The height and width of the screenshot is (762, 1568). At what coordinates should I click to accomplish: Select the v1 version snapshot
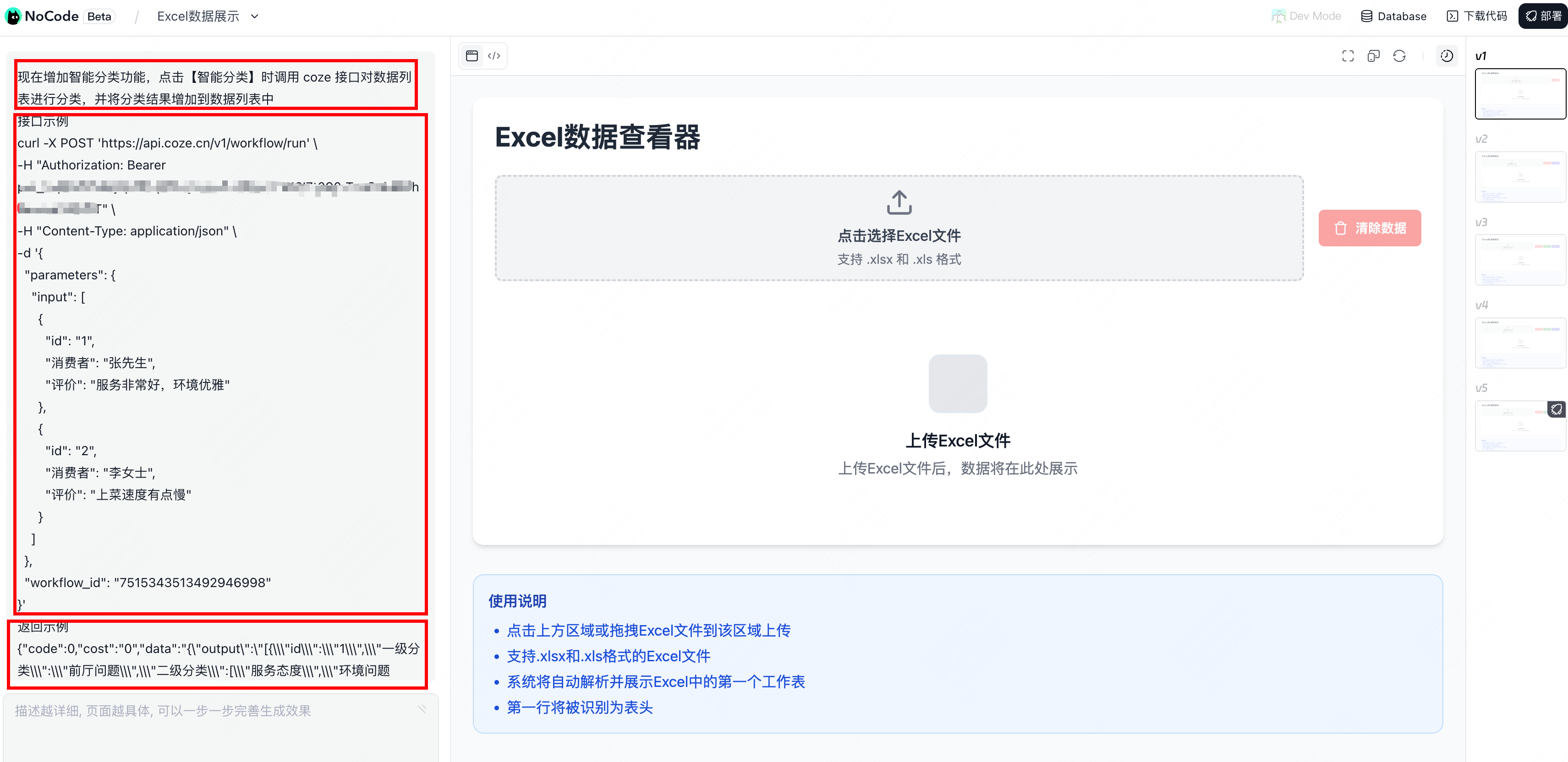(x=1519, y=94)
